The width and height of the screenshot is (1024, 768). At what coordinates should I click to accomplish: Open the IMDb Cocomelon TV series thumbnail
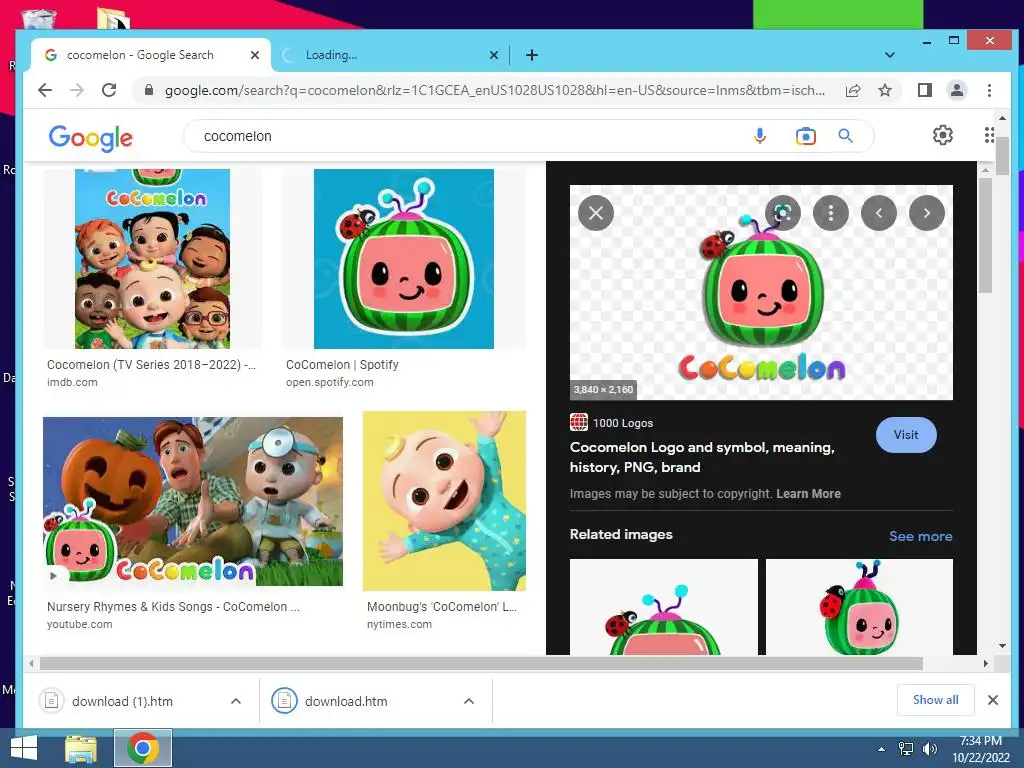coord(152,259)
